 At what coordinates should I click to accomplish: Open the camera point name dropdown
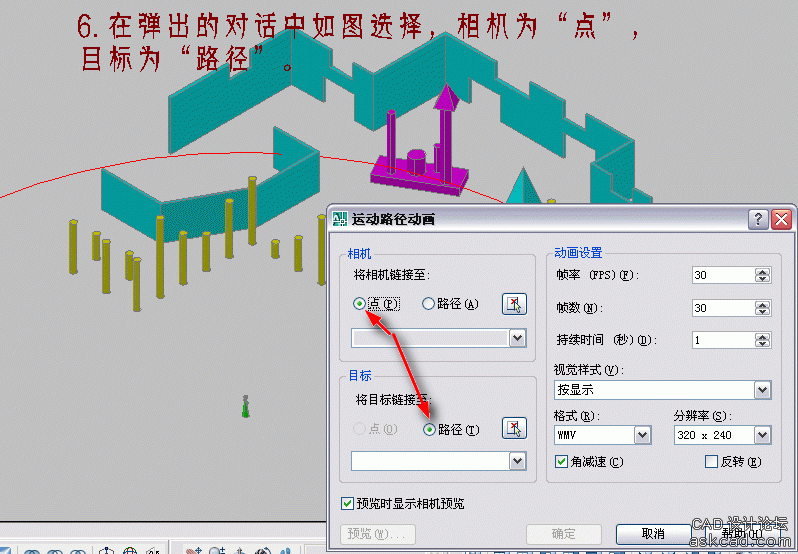[x=518, y=338]
